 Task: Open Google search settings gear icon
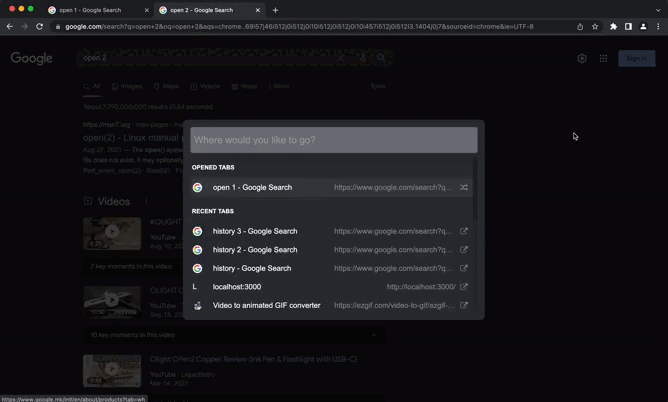[x=582, y=58]
